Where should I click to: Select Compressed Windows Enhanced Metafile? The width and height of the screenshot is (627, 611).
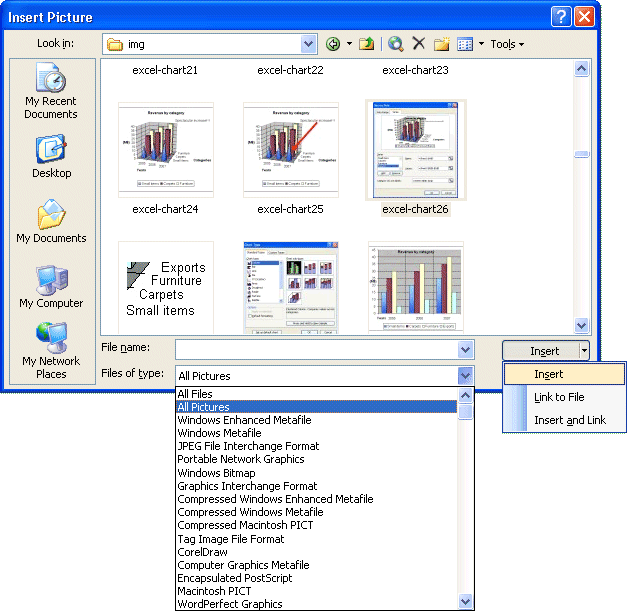pos(317,499)
